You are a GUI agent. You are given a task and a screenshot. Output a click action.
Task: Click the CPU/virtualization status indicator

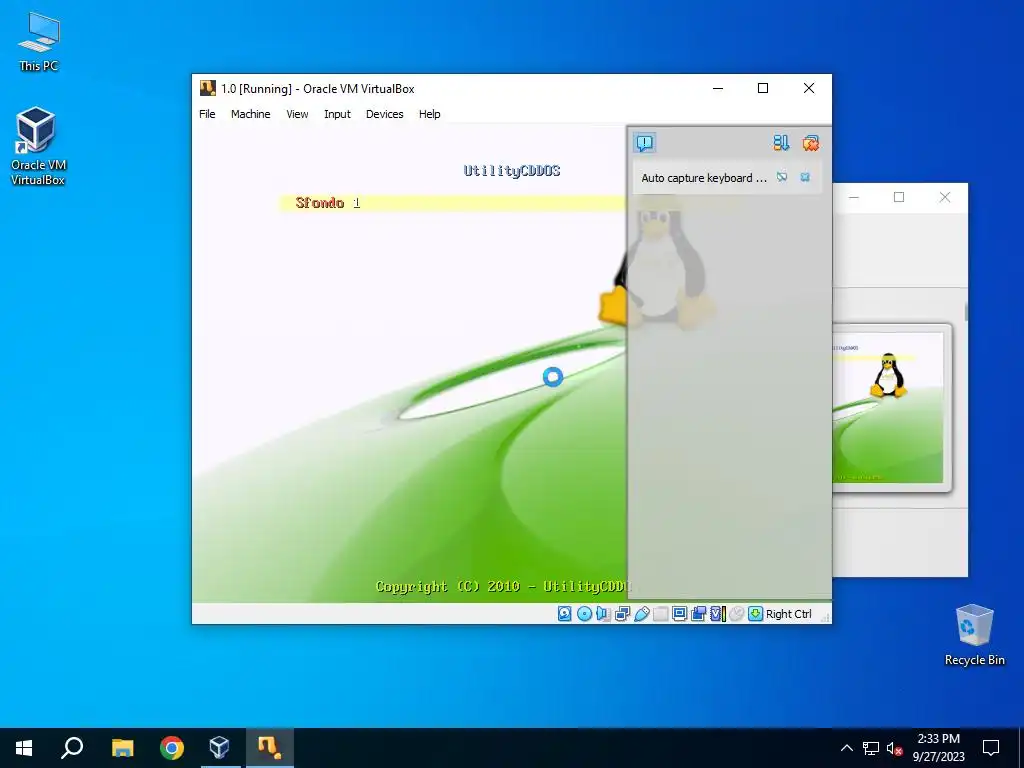pos(718,614)
